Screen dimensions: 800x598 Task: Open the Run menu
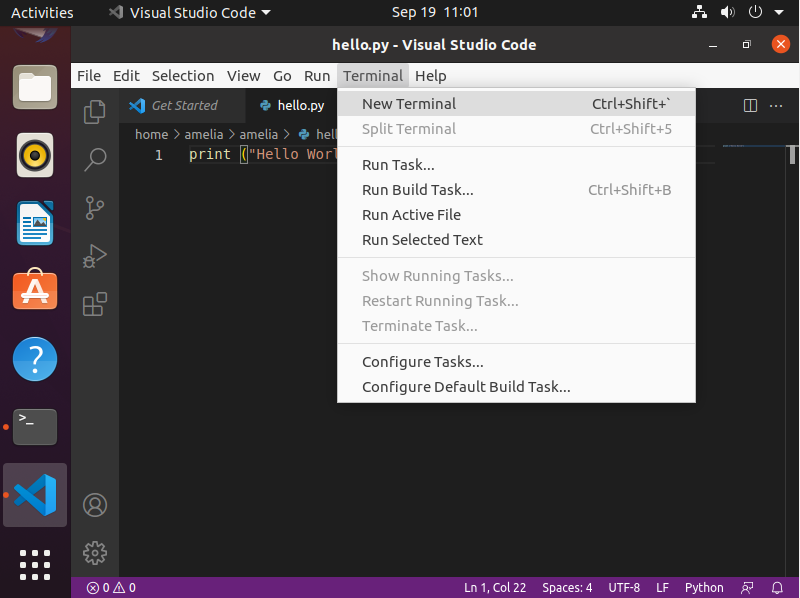pos(317,76)
